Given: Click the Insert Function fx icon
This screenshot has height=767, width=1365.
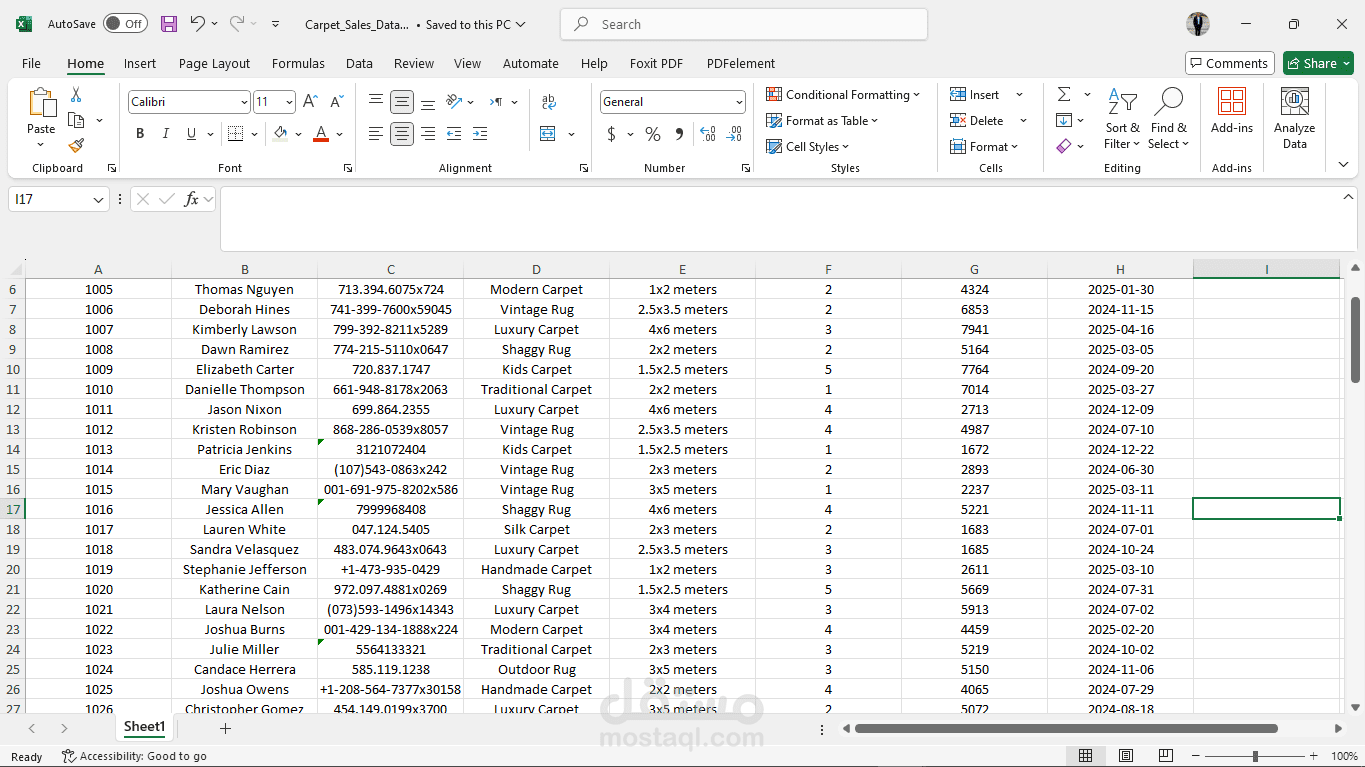Looking at the screenshot, I should tap(191, 199).
